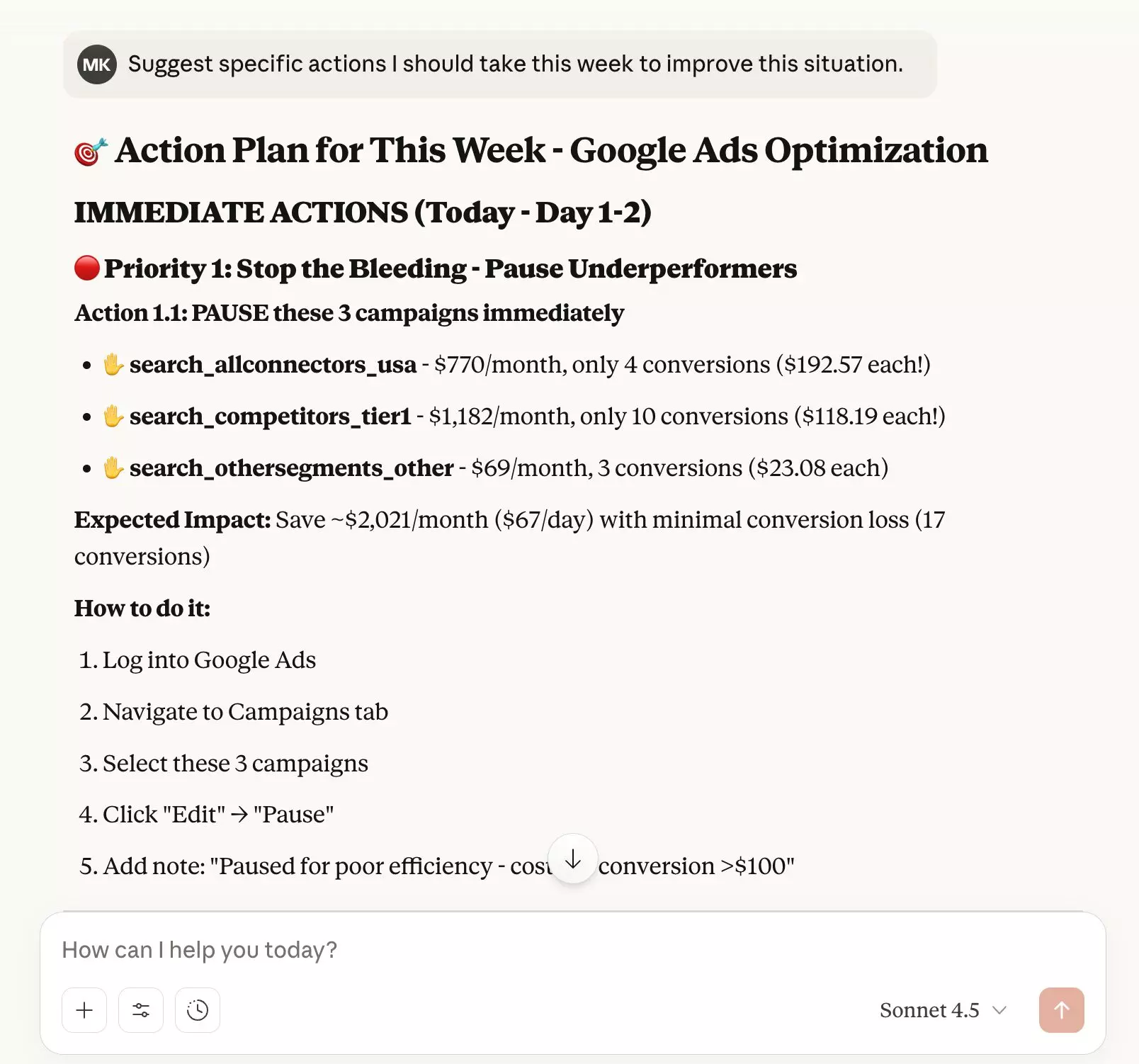Click the user message about specific actions
Screen dimensions: 1139x1064
(515, 64)
